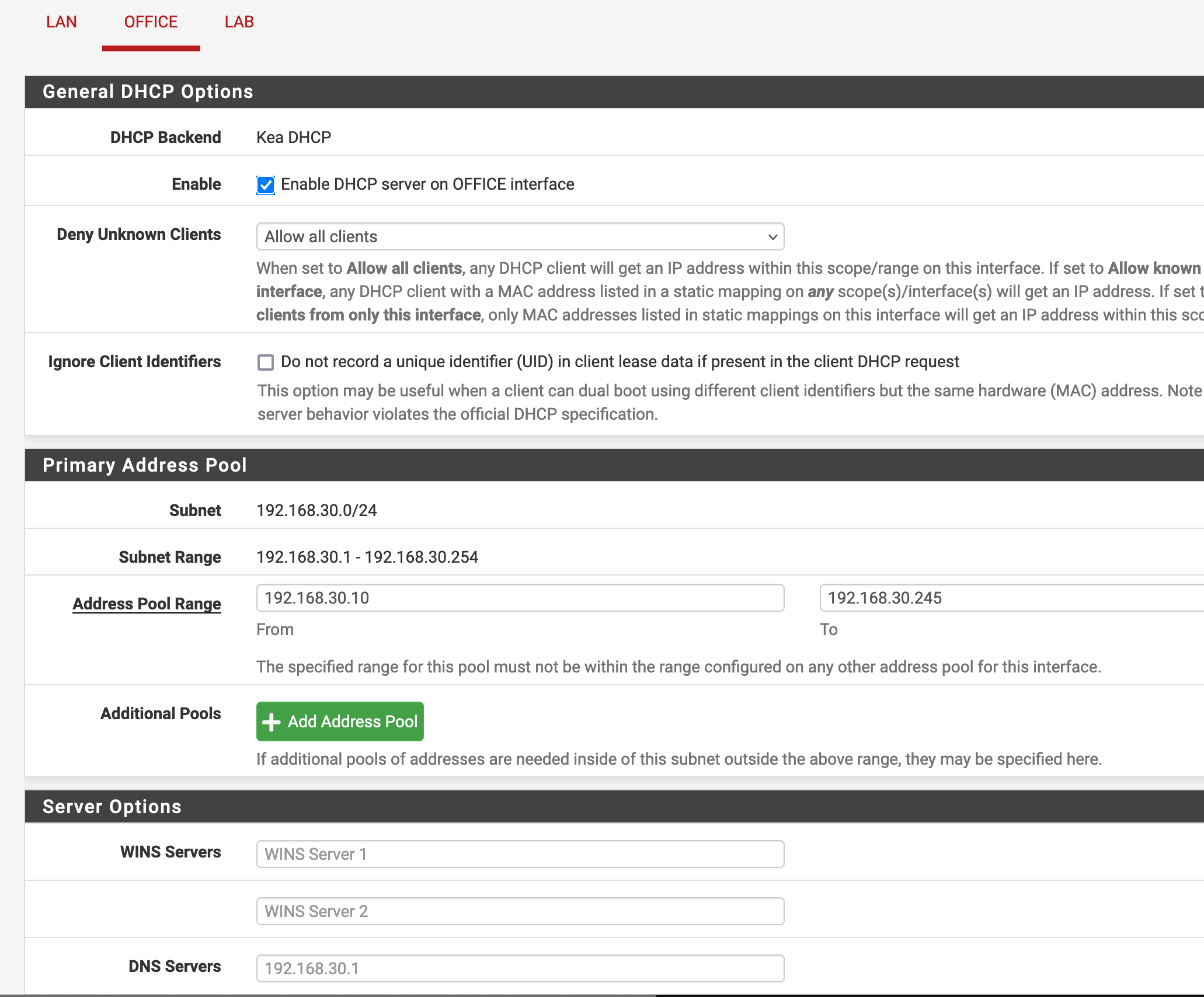Click the Server Options panel header
Image resolution: width=1204 pixels, height=997 pixels.
[112, 807]
